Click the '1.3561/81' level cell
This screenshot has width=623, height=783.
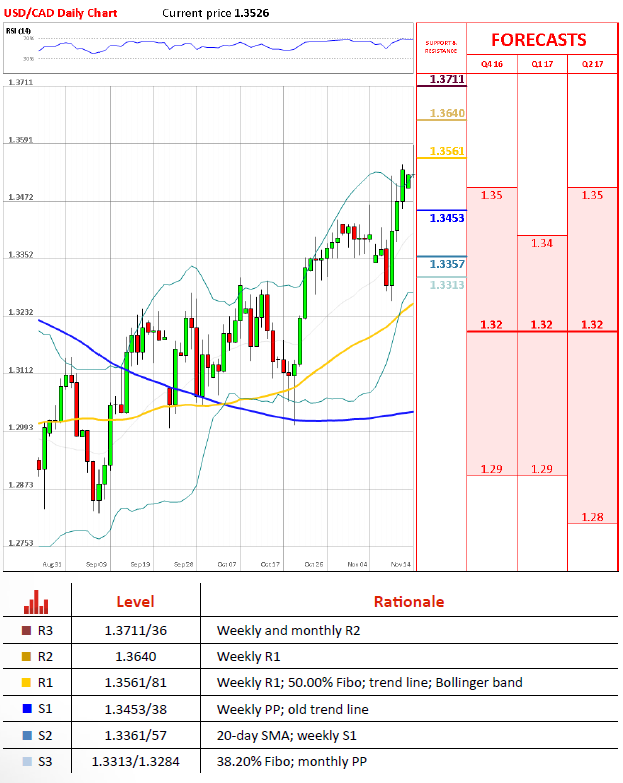click(136, 683)
